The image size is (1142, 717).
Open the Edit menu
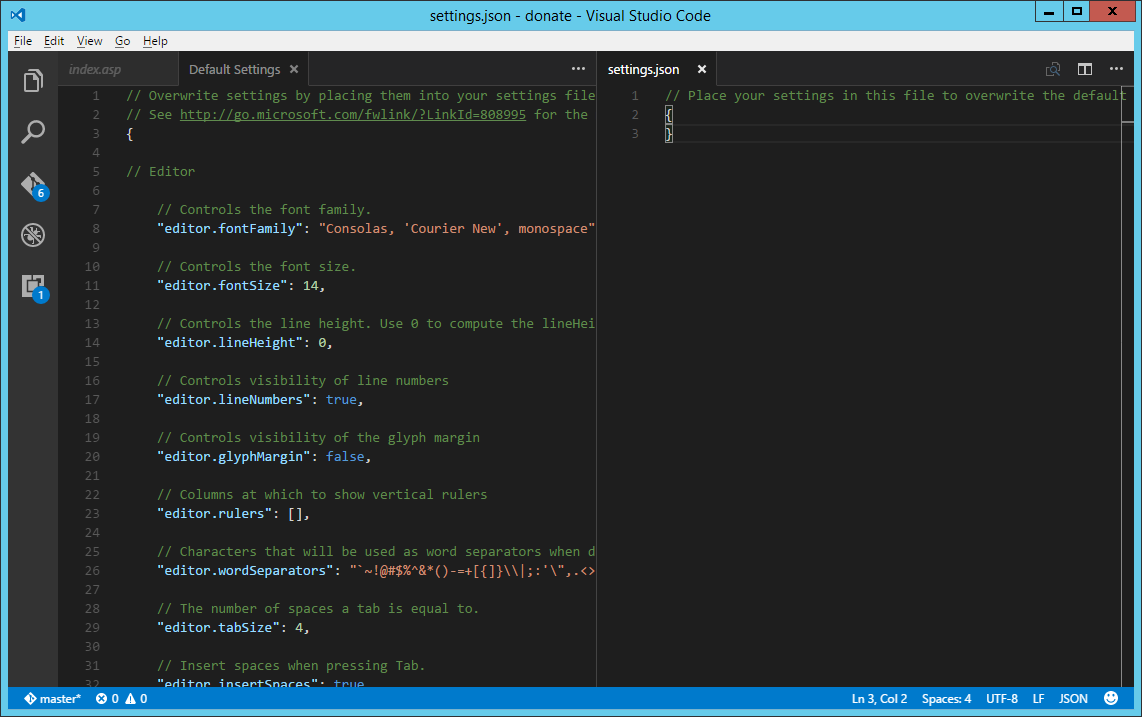54,41
